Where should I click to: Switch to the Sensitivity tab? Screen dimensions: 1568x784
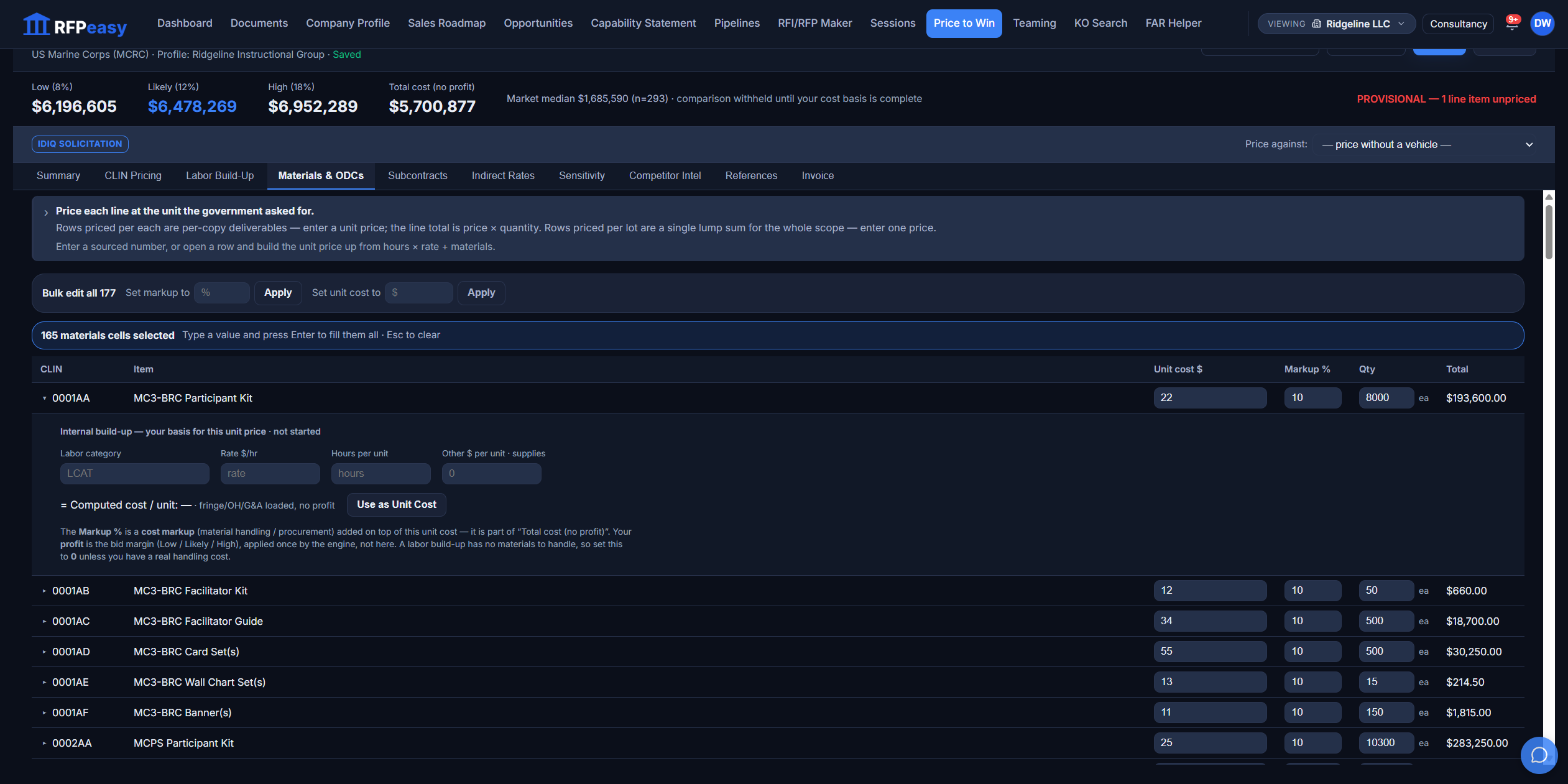coord(582,176)
